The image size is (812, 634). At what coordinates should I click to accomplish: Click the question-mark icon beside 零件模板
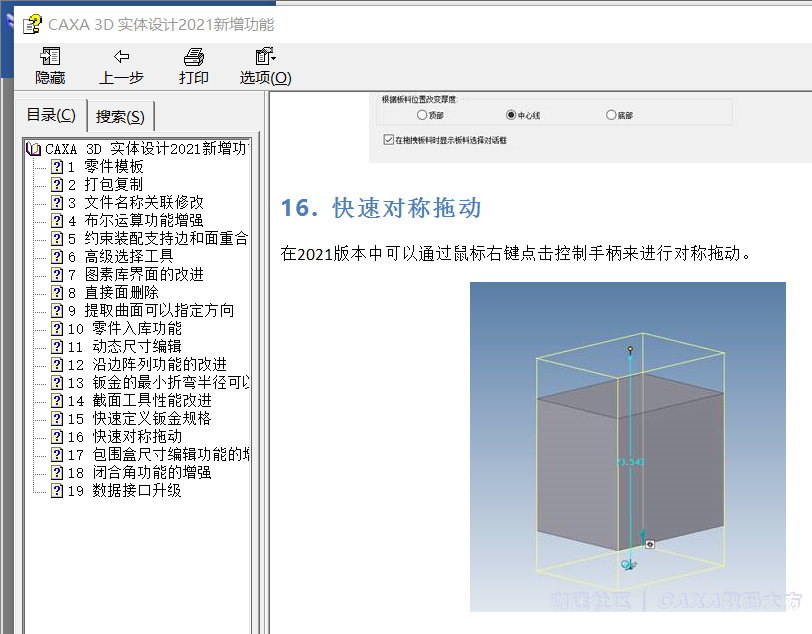pyautogui.click(x=57, y=167)
